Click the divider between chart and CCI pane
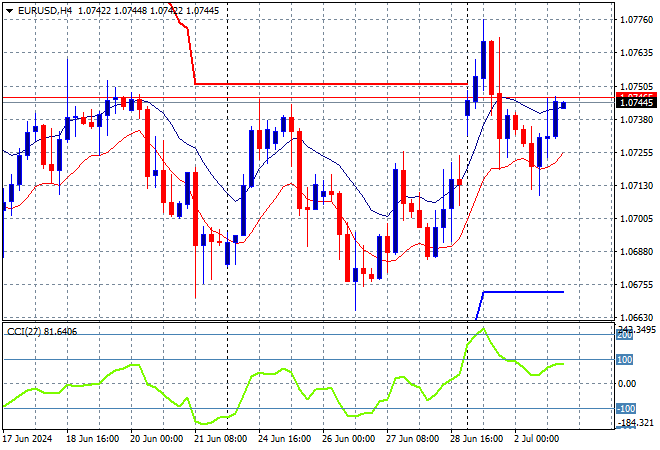 click(309, 322)
